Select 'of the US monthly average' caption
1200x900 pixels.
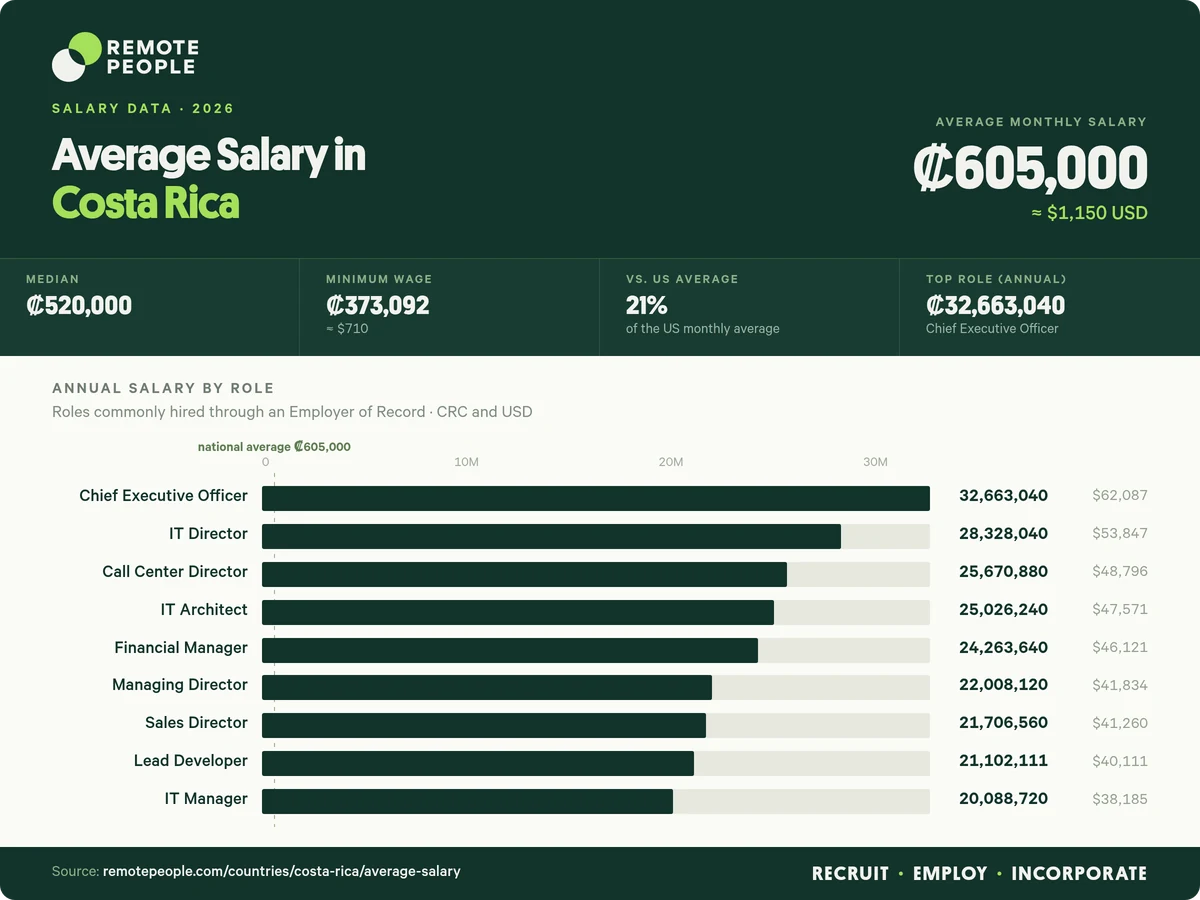pyautogui.click(x=703, y=328)
